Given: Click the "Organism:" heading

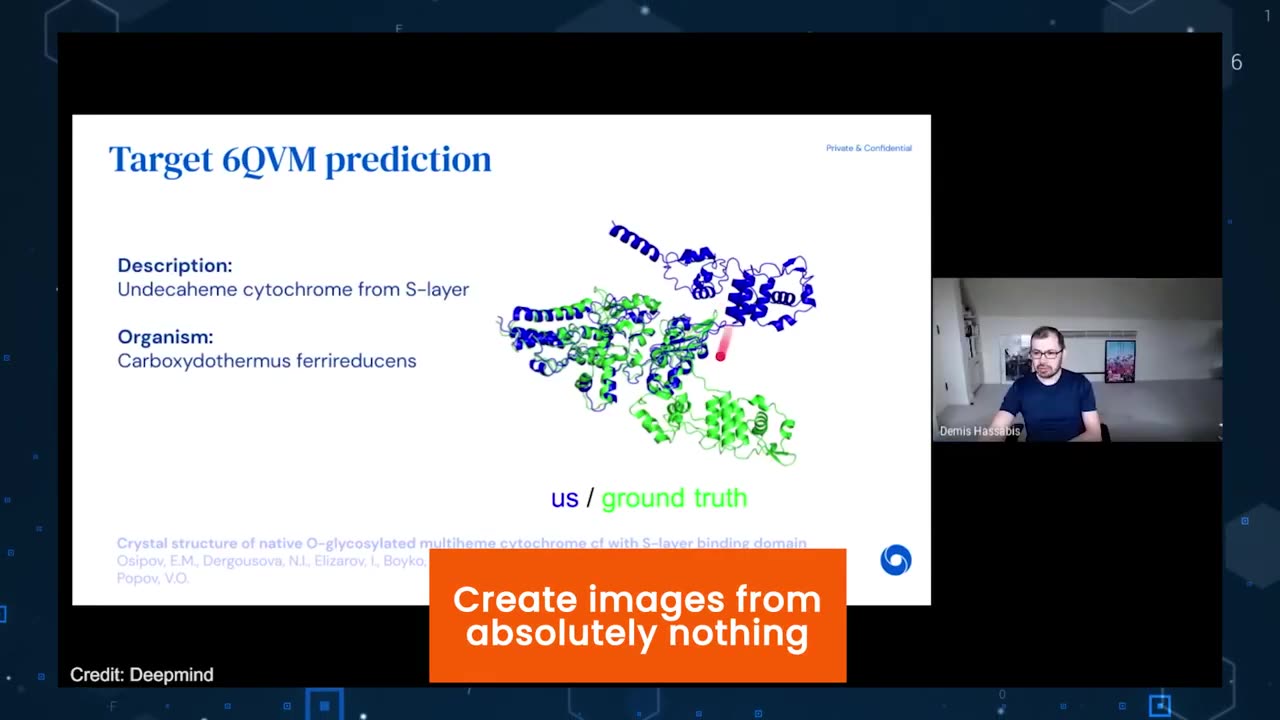Looking at the screenshot, I should (165, 337).
